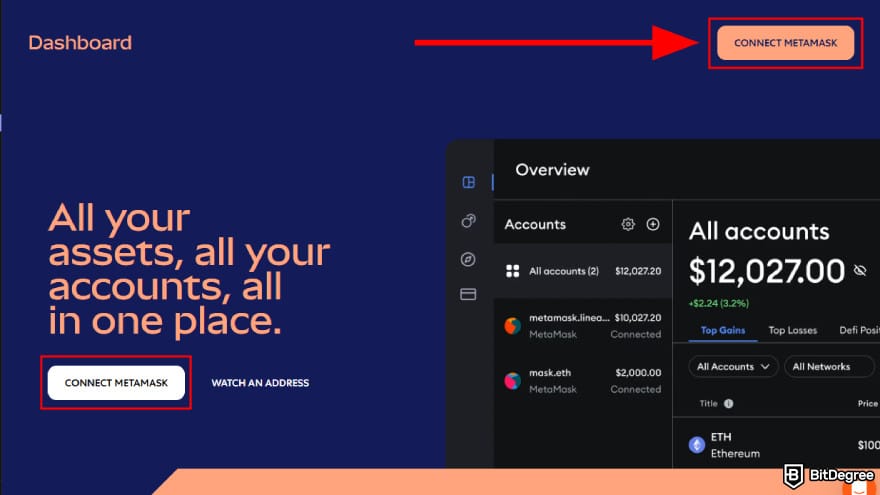Screen dimensions: 880x495
Task: Click the ETH Ethereum token icon
Action: point(696,445)
